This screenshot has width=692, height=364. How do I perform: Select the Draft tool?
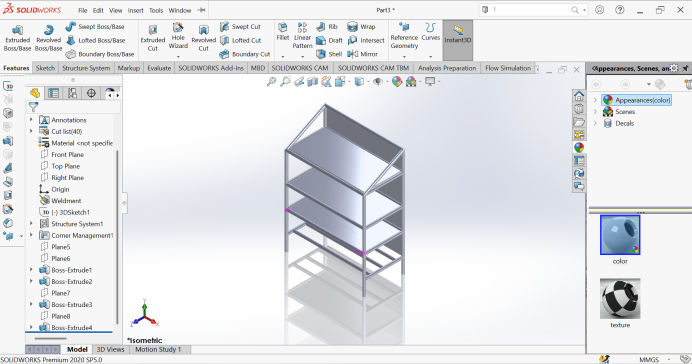point(330,40)
